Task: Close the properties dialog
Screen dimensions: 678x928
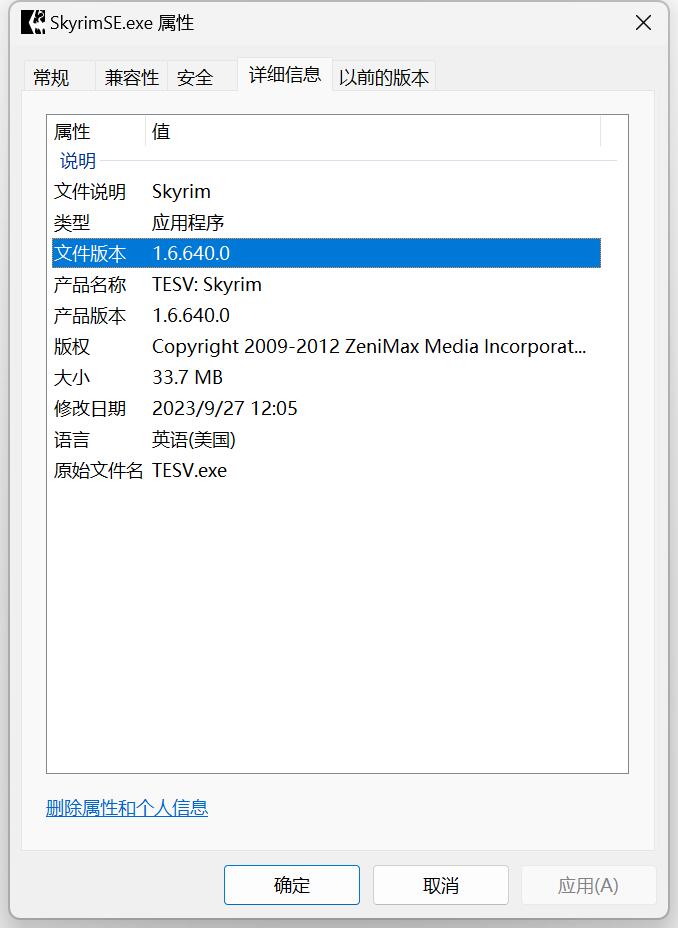Action: [643, 23]
